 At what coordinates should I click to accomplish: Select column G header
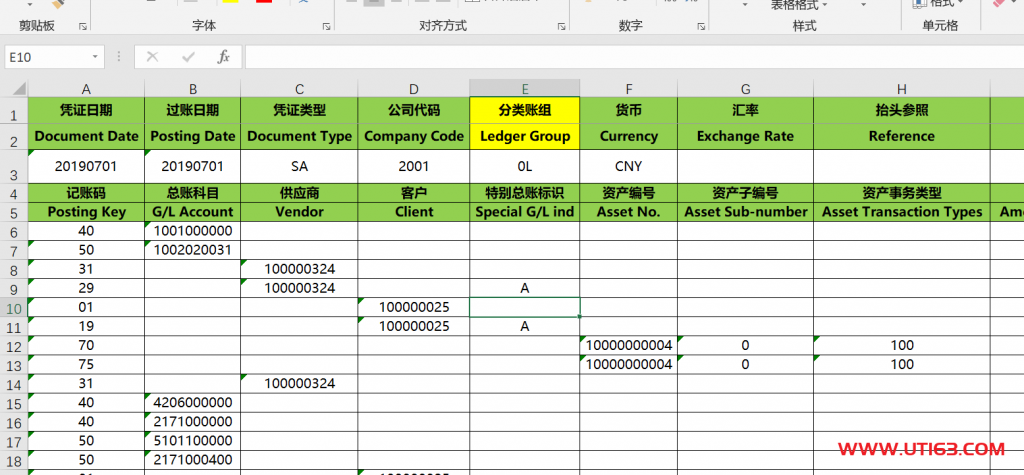point(746,89)
